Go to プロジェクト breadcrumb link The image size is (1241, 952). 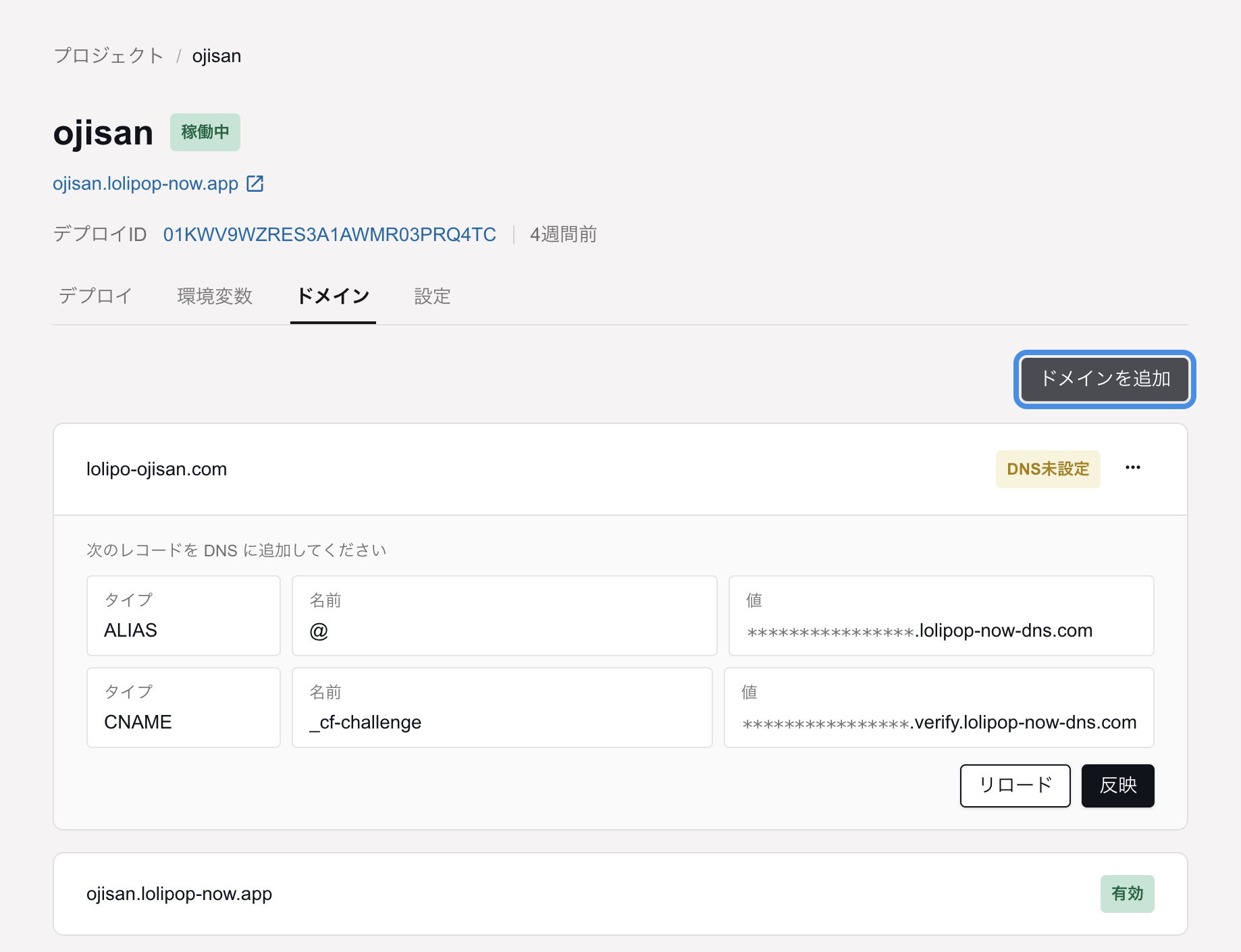point(109,55)
